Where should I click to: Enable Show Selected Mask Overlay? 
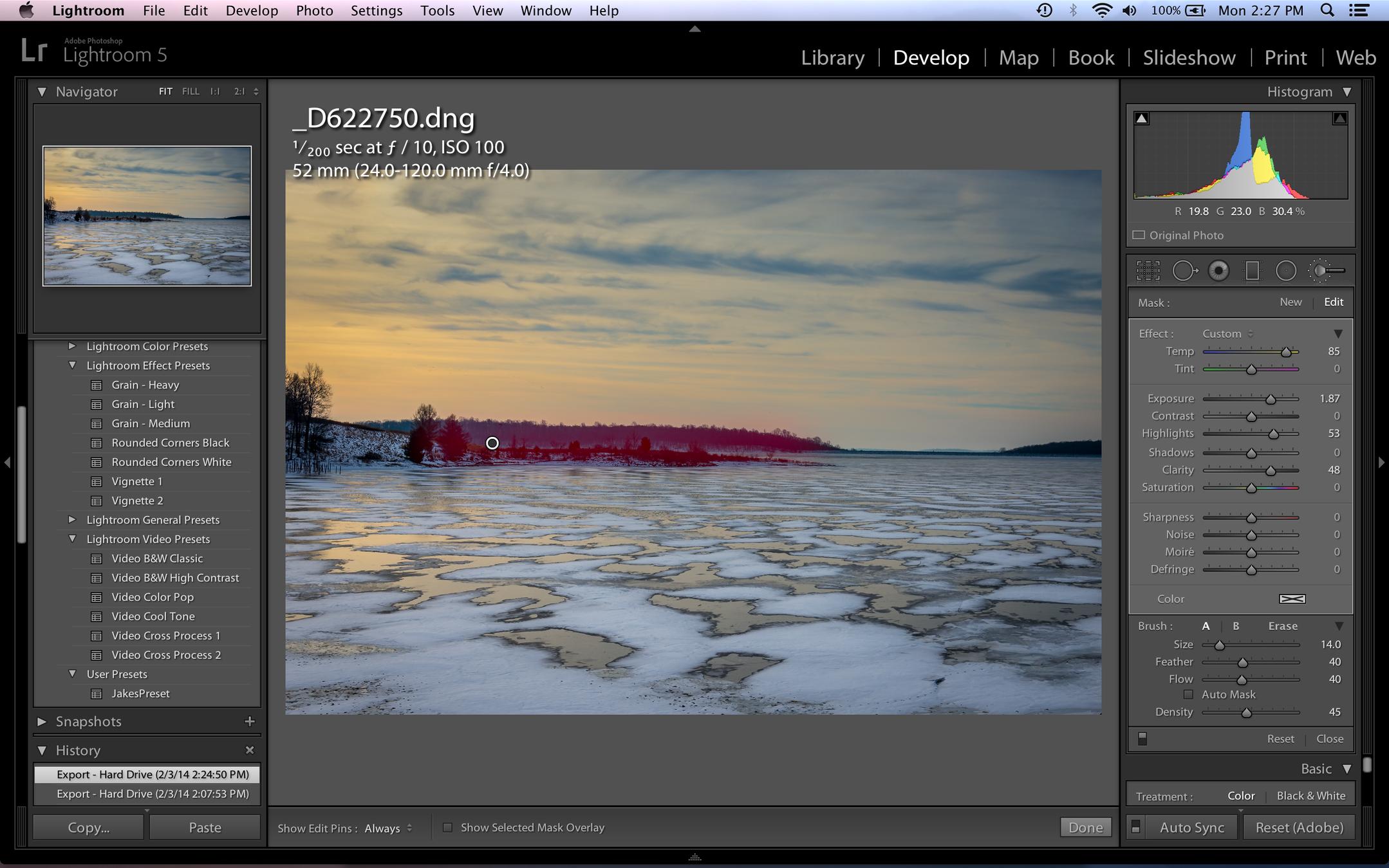447,827
